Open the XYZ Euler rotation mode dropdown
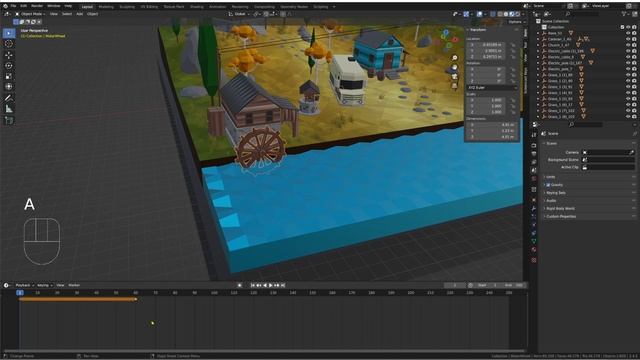640x360 pixels. (x=492, y=88)
